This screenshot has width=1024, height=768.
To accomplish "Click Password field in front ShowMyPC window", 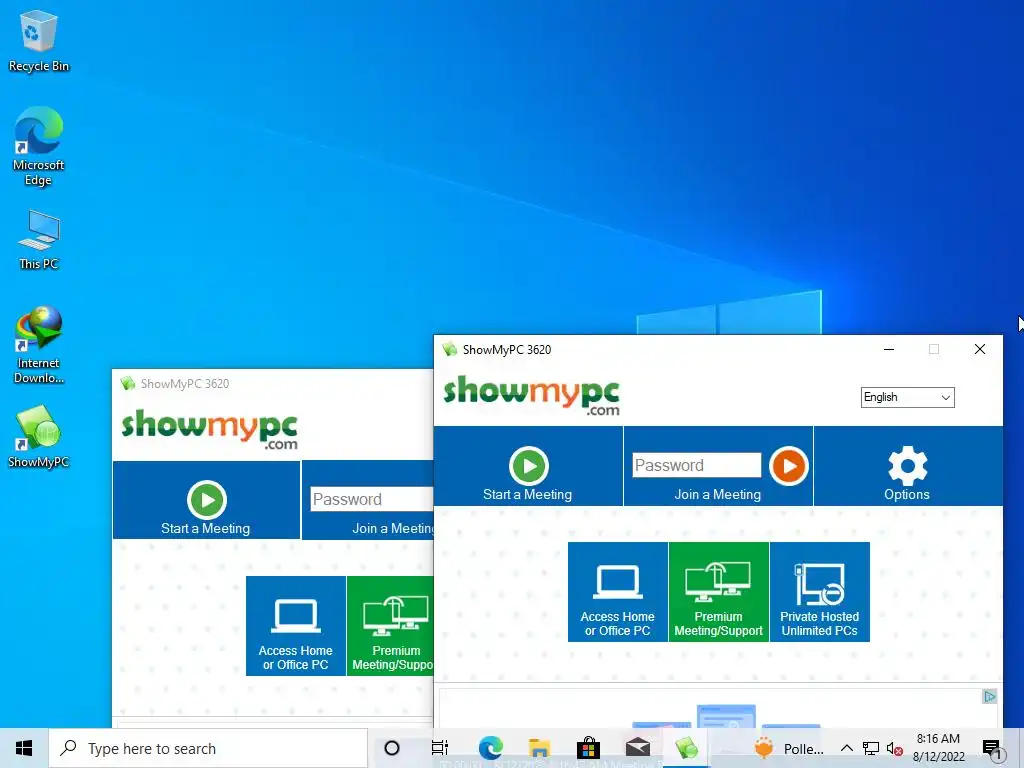I will [696, 465].
